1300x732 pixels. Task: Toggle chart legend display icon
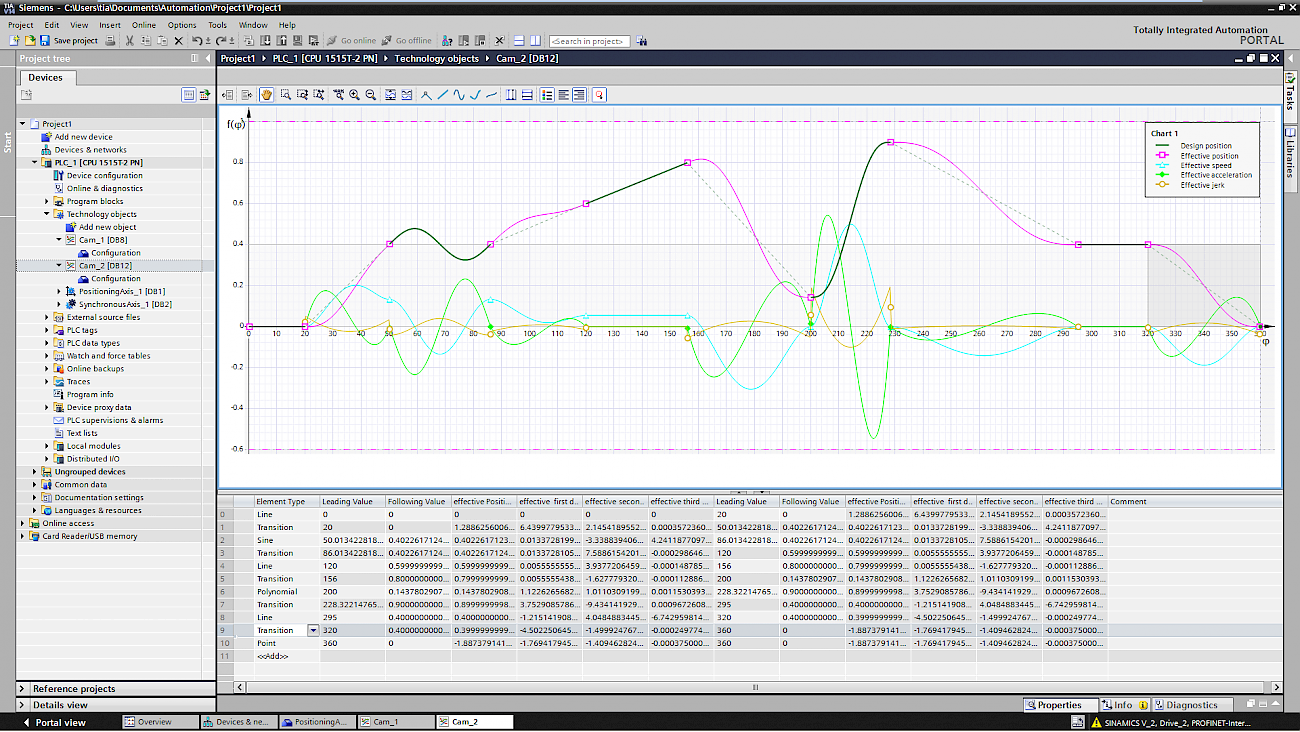click(x=548, y=95)
